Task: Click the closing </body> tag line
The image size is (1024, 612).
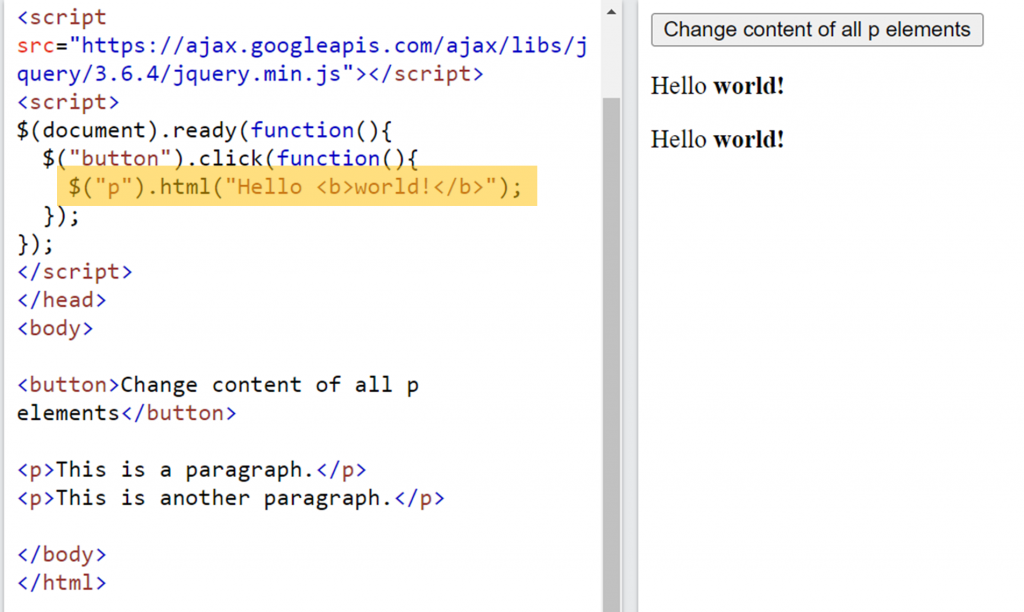Action: click(x=61, y=554)
